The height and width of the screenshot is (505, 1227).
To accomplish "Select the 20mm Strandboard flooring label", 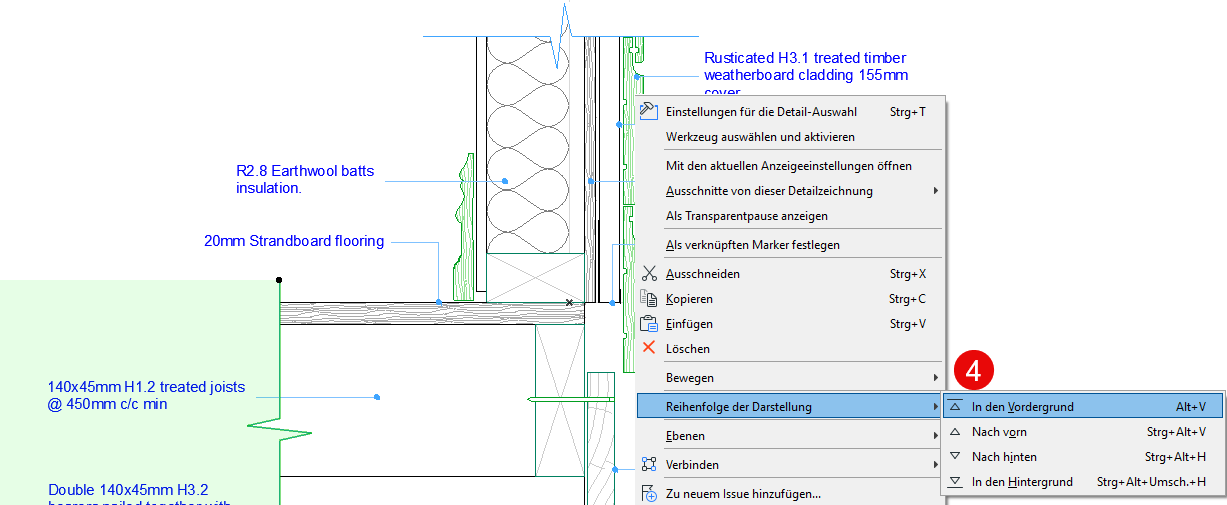I will point(294,240).
